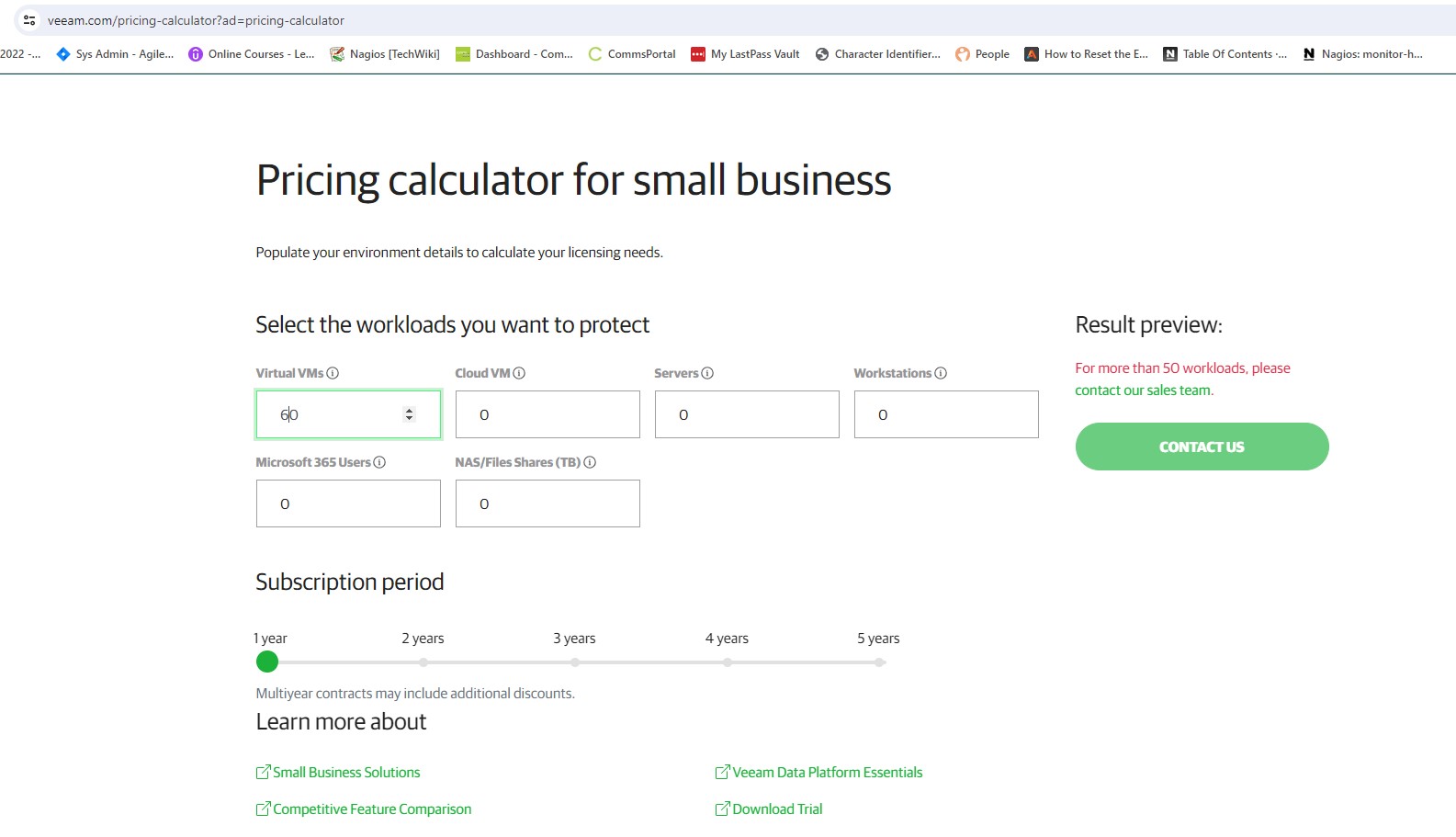This screenshot has height=837, width=1456.
Task: Open the Download Trial link
Action: 777,809
